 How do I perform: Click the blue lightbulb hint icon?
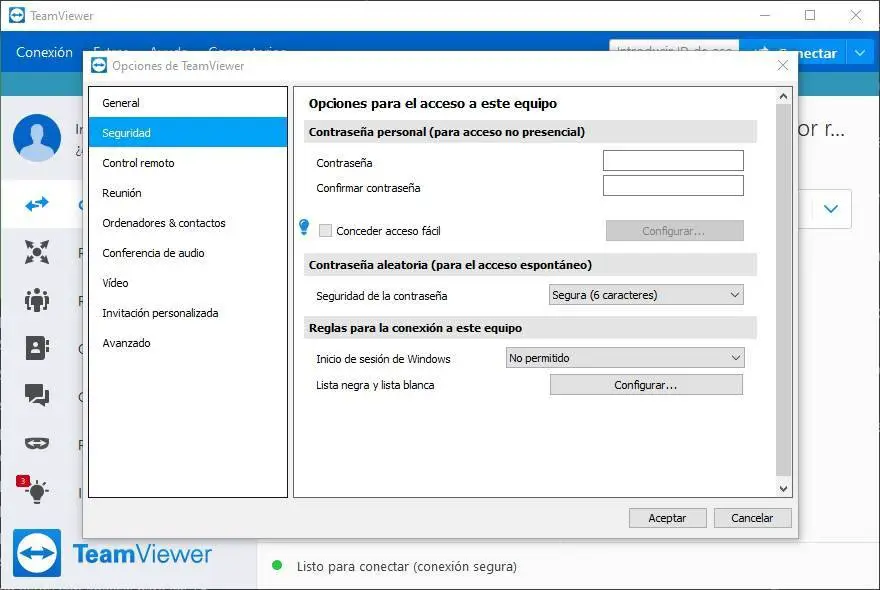[x=304, y=227]
